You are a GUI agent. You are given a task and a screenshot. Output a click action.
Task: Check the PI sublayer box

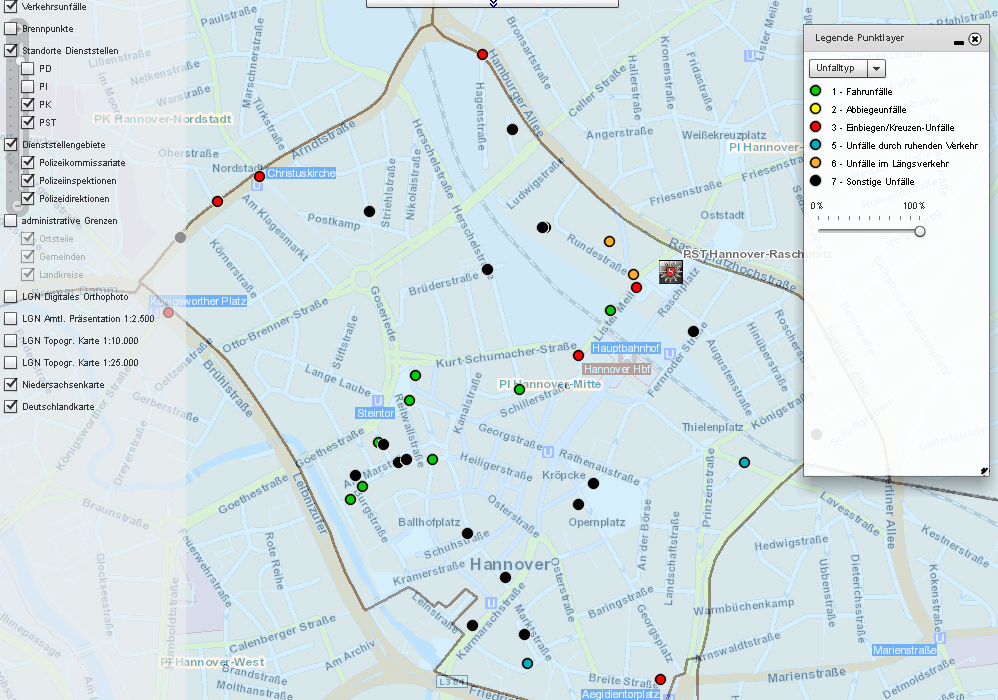[27, 86]
